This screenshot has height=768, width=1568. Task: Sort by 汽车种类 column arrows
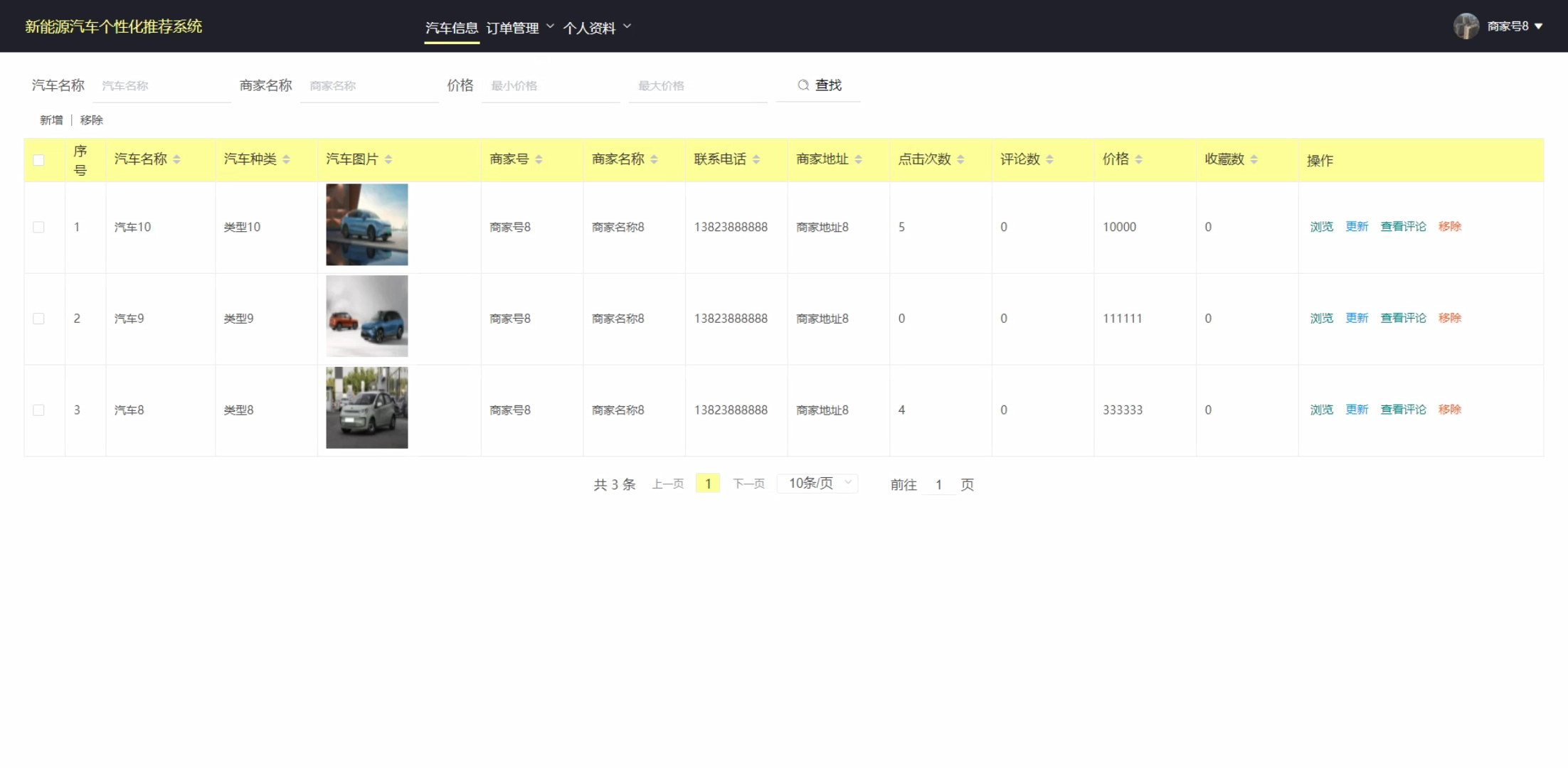[286, 159]
